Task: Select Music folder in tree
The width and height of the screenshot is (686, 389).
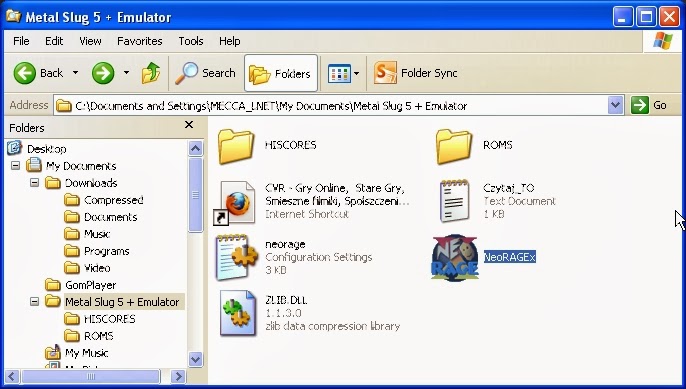Action: pyautogui.click(x=97, y=234)
